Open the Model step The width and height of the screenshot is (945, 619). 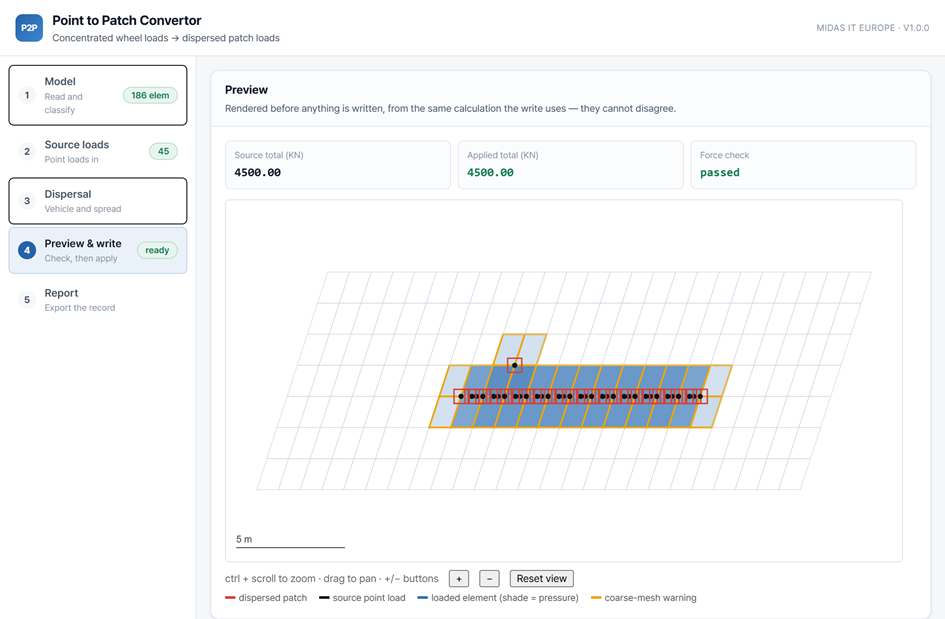tap(98, 95)
